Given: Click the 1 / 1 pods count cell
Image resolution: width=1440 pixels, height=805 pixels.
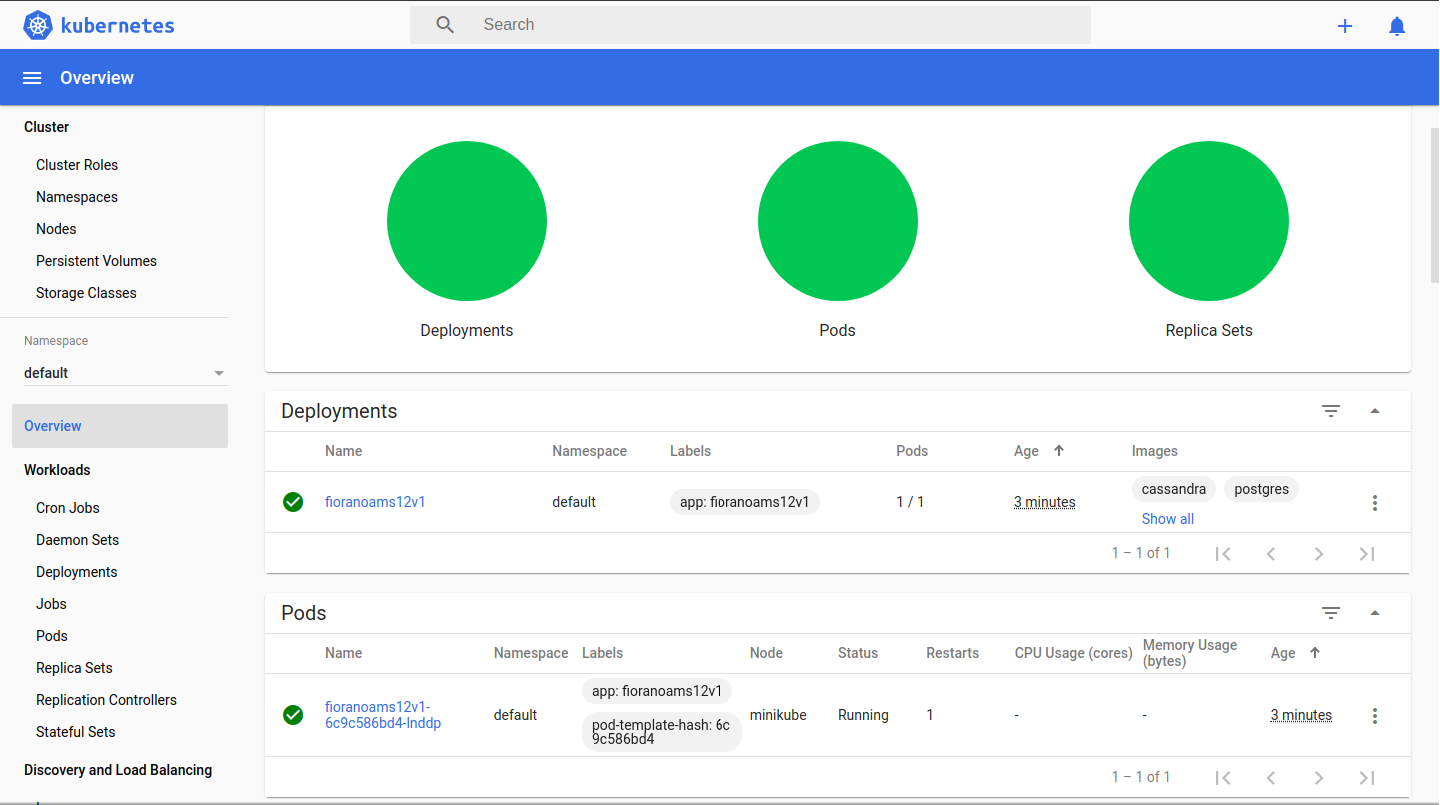Looking at the screenshot, I should (x=910, y=502).
